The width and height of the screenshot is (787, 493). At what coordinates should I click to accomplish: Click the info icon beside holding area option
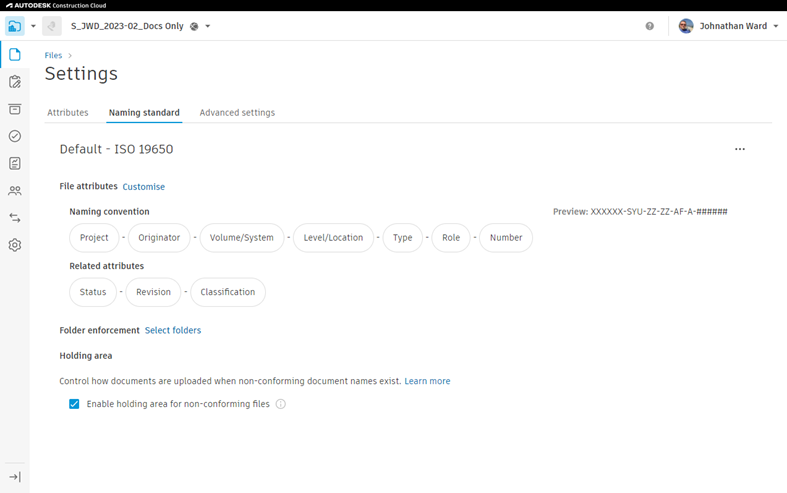[x=281, y=404]
